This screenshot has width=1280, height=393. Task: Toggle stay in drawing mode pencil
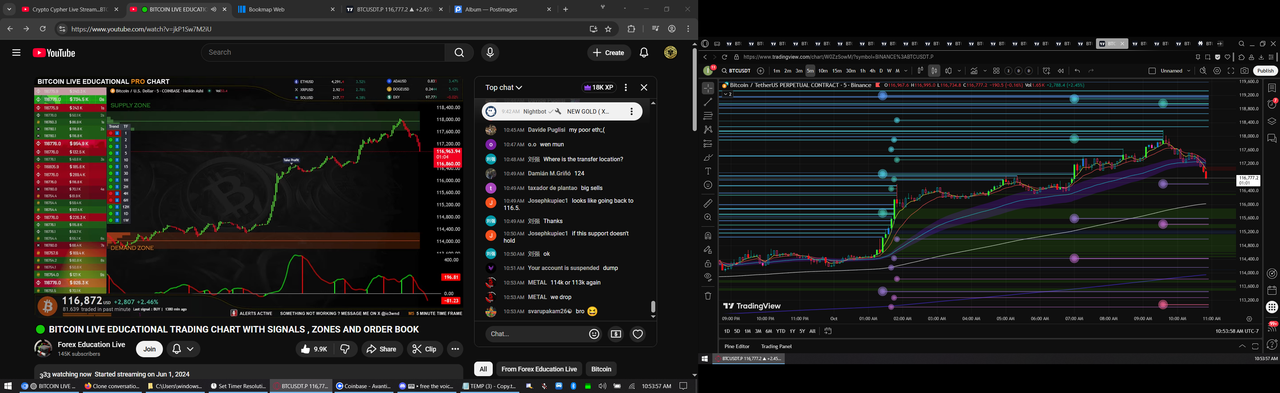[708, 250]
